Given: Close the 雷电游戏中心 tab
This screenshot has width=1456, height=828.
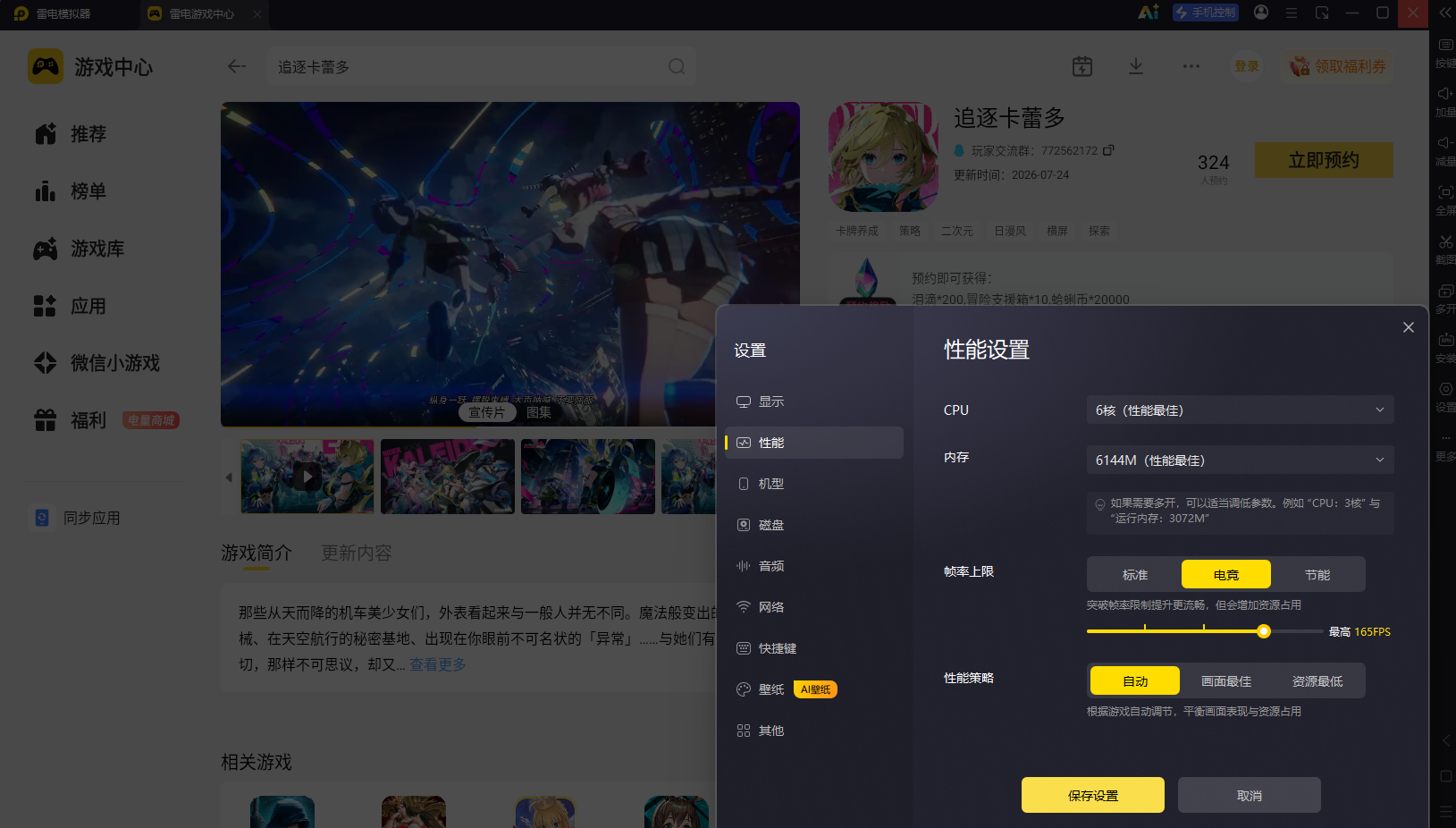Looking at the screenshot, I should 257,13.
